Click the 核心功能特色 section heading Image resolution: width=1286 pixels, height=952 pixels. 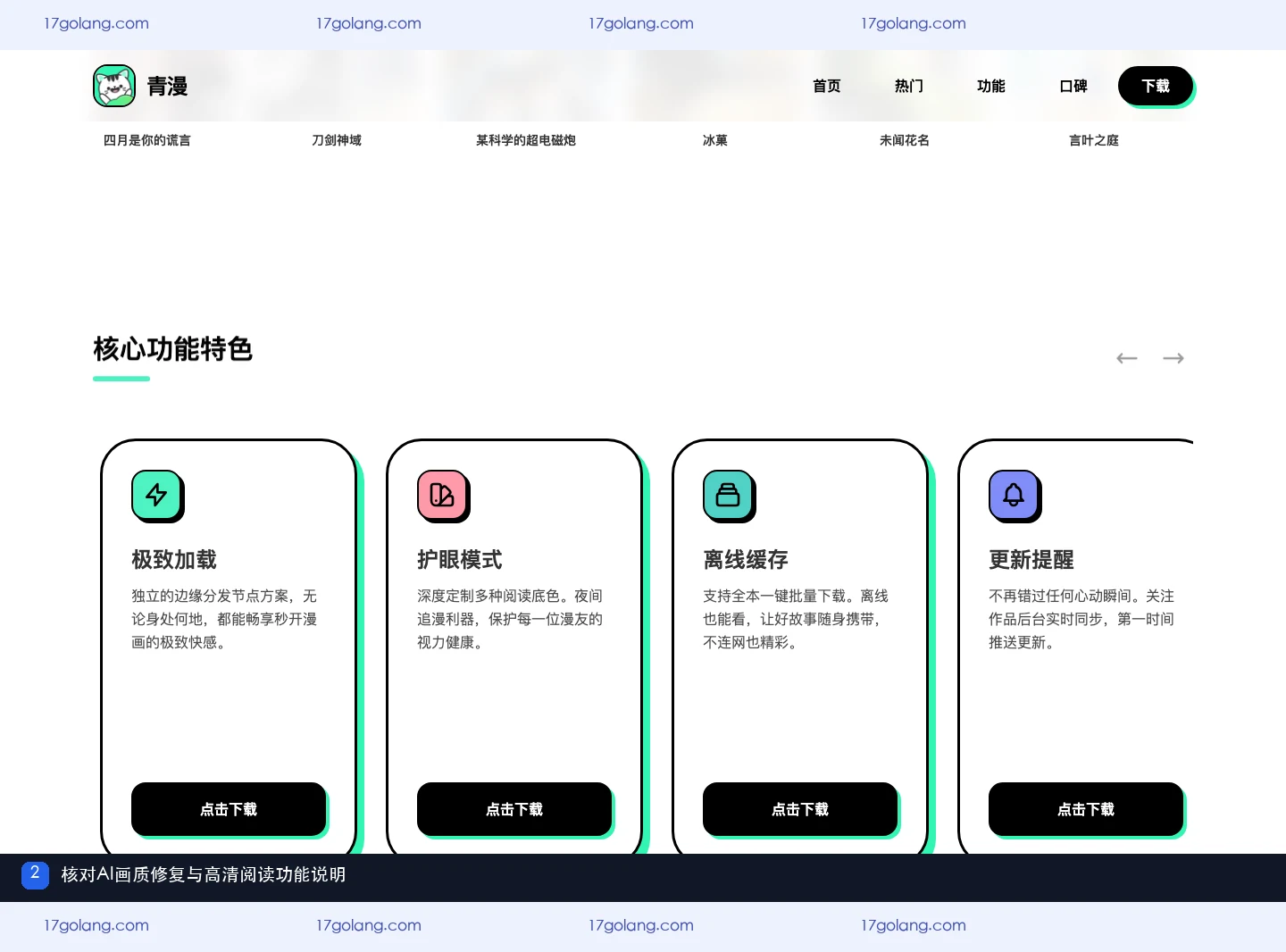click(173, 349)
